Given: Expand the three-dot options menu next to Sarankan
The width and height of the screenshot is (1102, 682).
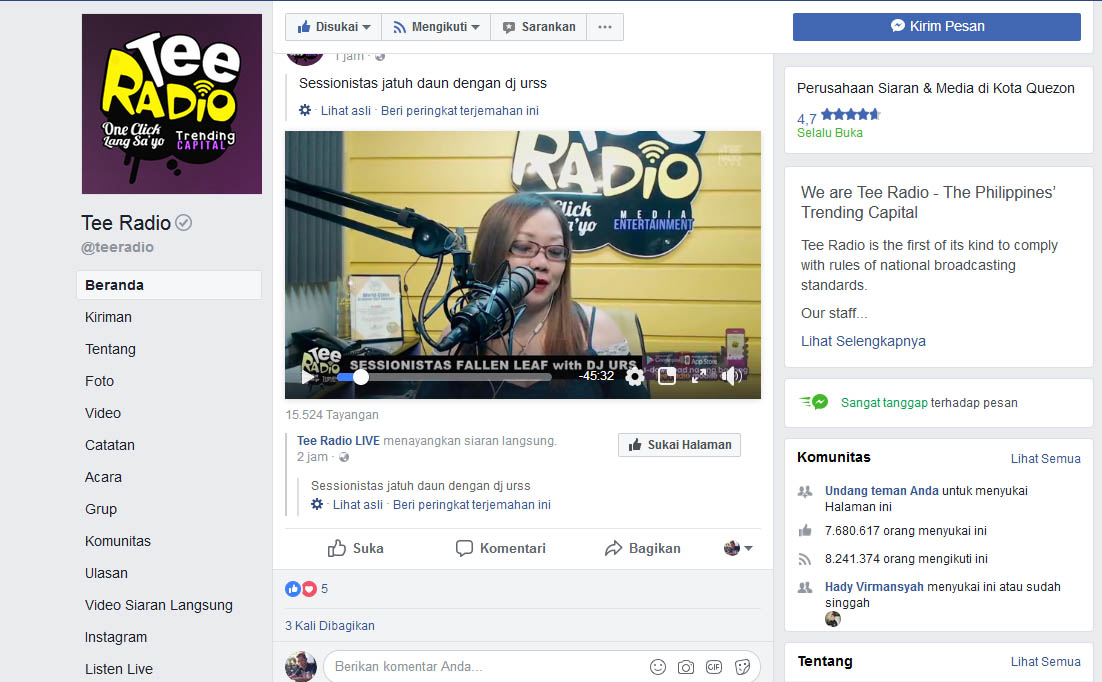Looking at the screenshot, I should [604, 27].
